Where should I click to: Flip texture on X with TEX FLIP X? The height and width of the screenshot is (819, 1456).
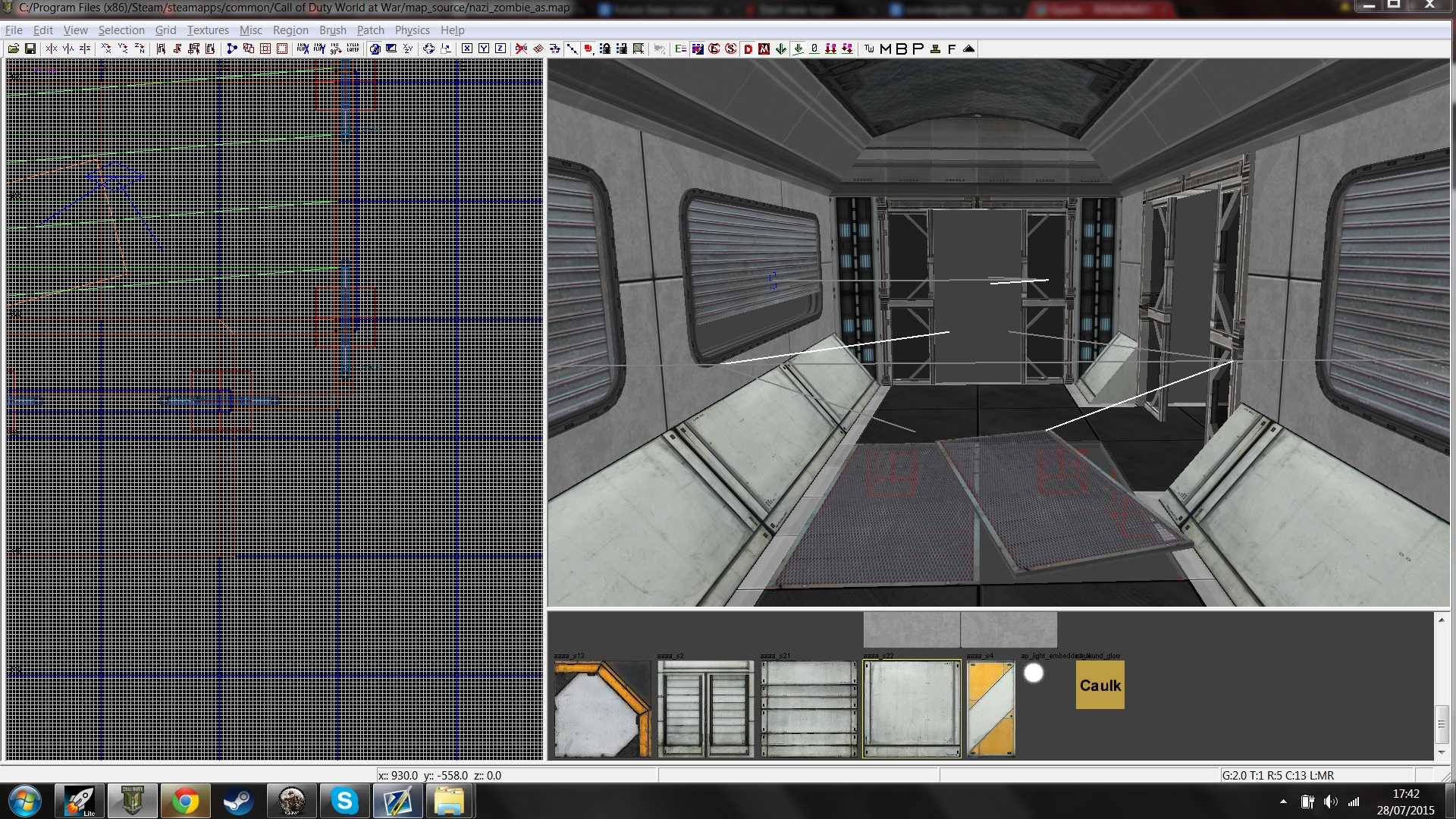point(303,49)
